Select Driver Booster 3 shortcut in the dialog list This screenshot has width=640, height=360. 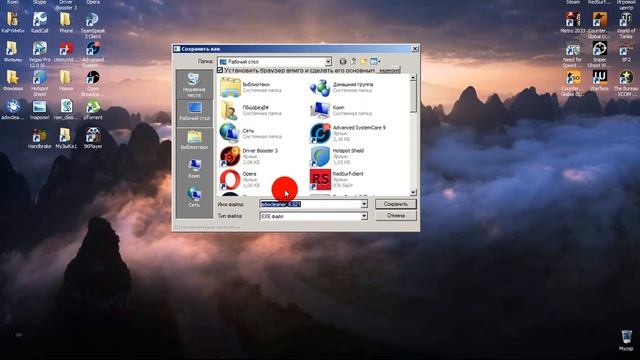pyautogui.click(x=249, y=156)
